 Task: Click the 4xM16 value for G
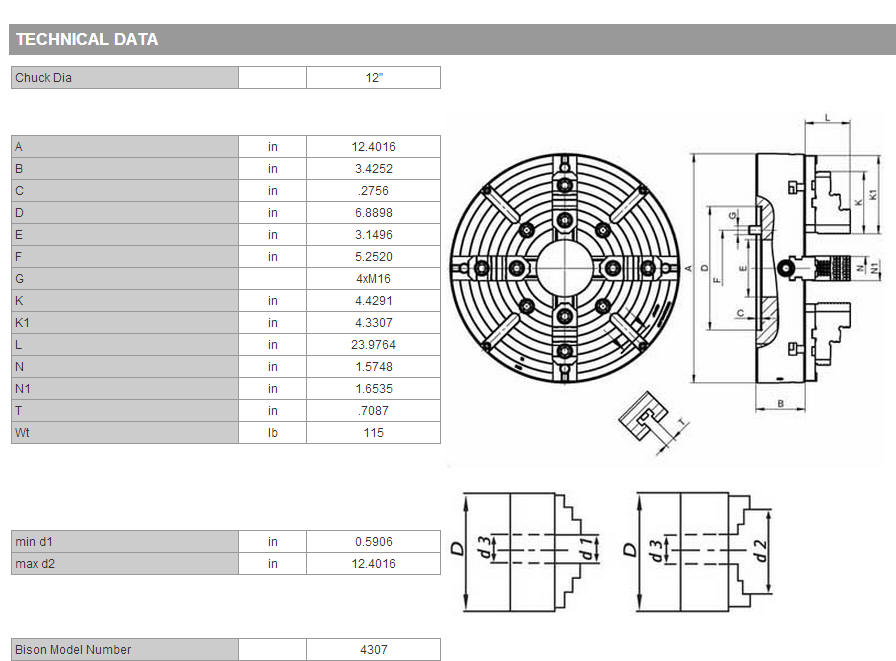tap(373, 279)
